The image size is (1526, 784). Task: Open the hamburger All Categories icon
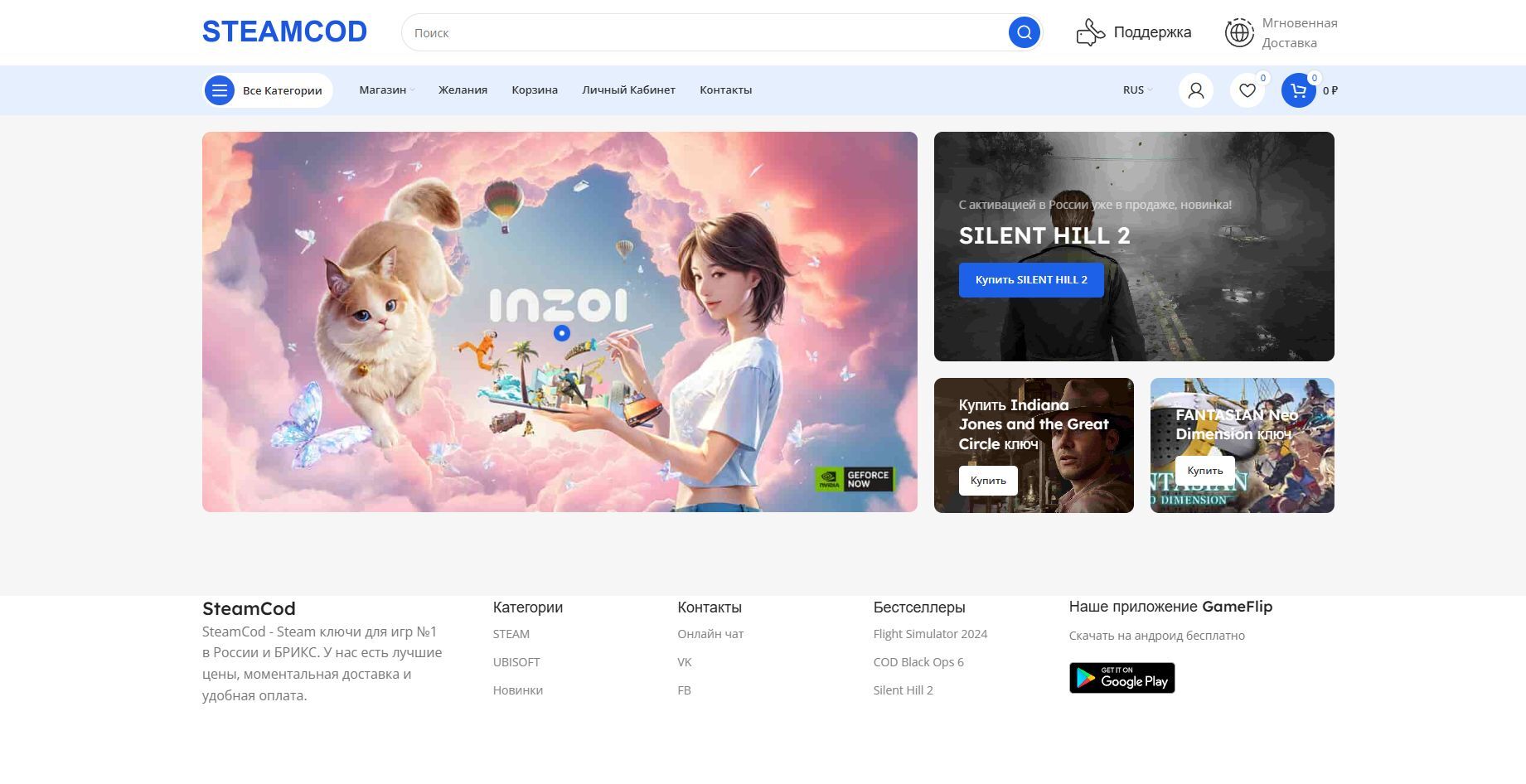(x=220, y=90)
